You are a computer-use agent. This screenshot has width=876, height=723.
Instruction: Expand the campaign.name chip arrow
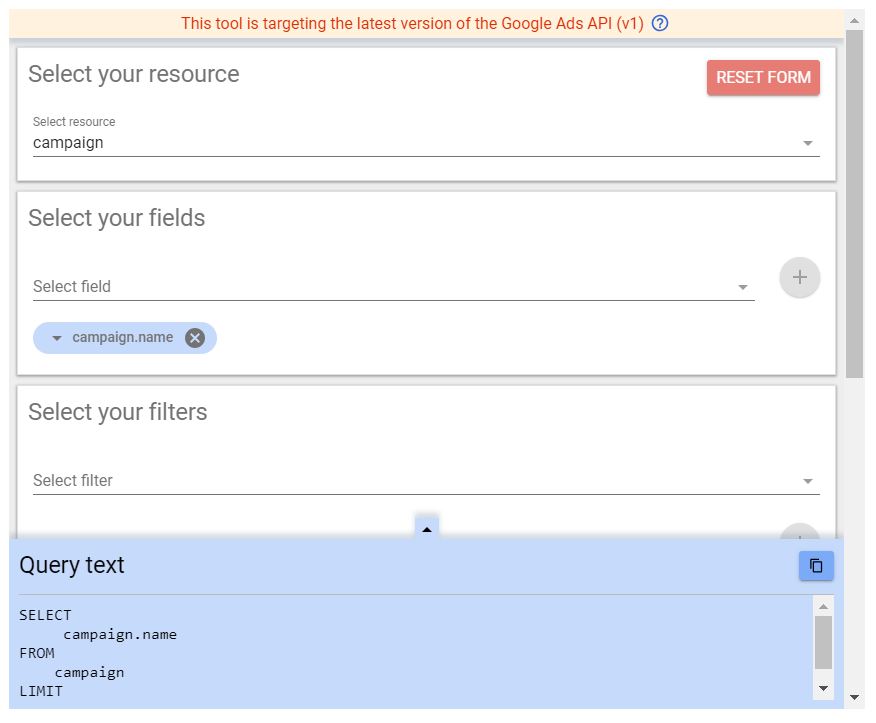[57, 338]
